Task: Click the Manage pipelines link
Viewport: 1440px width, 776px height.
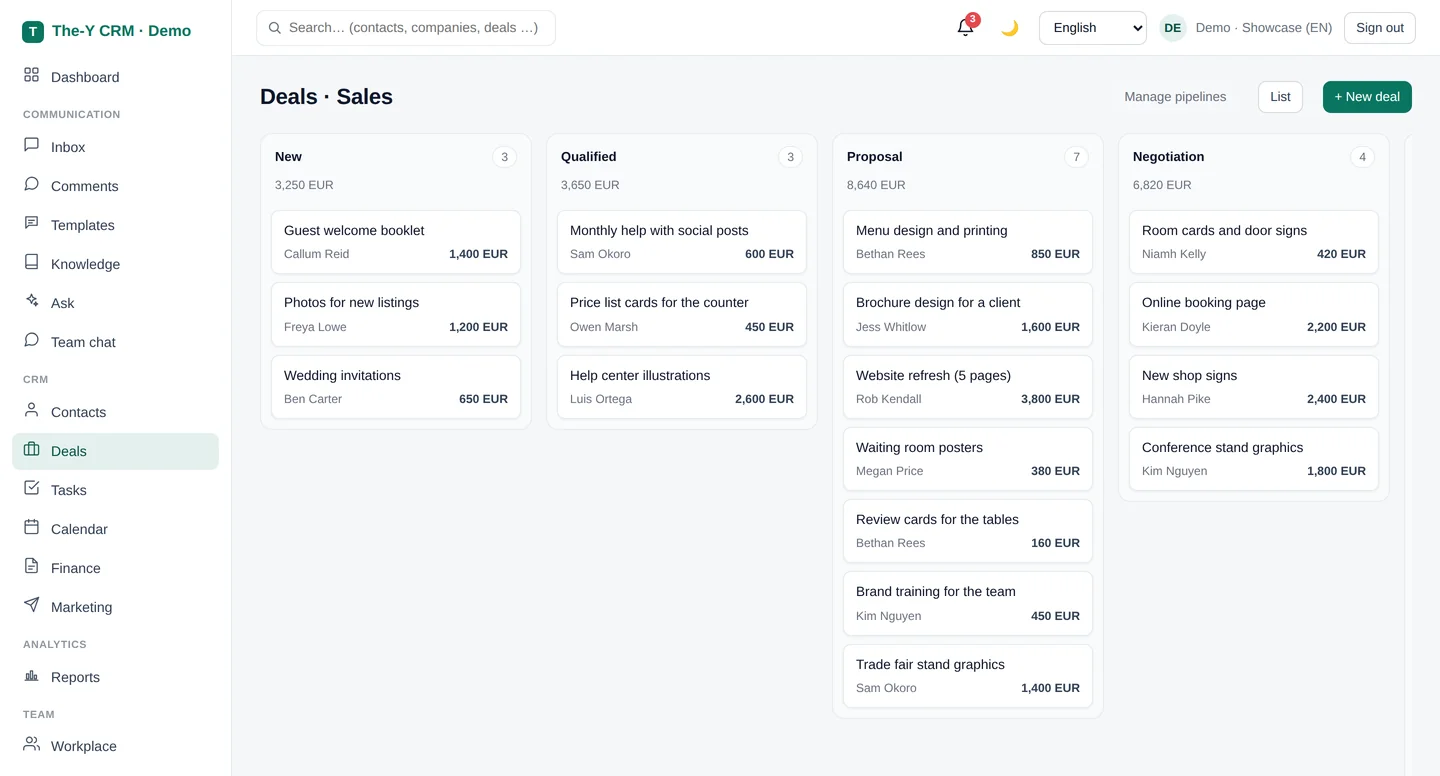Action: click(1175, 97)
